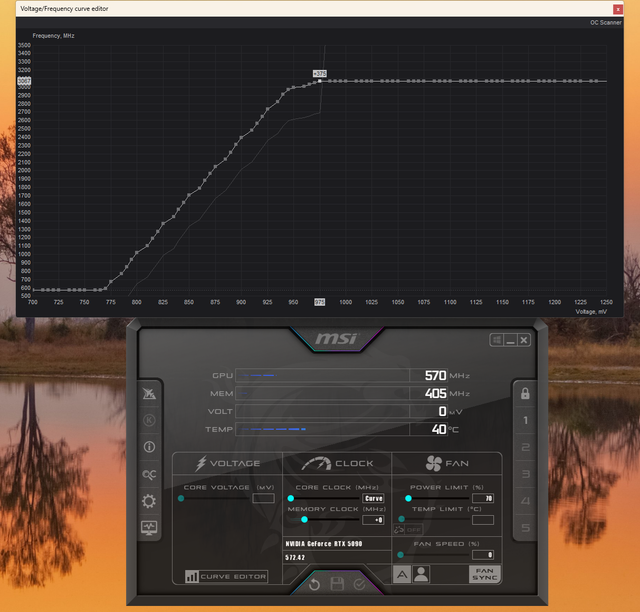Click the memory clock slider handle
The height and width of the screenshot is (612, 640).
(x=304, y=520)
